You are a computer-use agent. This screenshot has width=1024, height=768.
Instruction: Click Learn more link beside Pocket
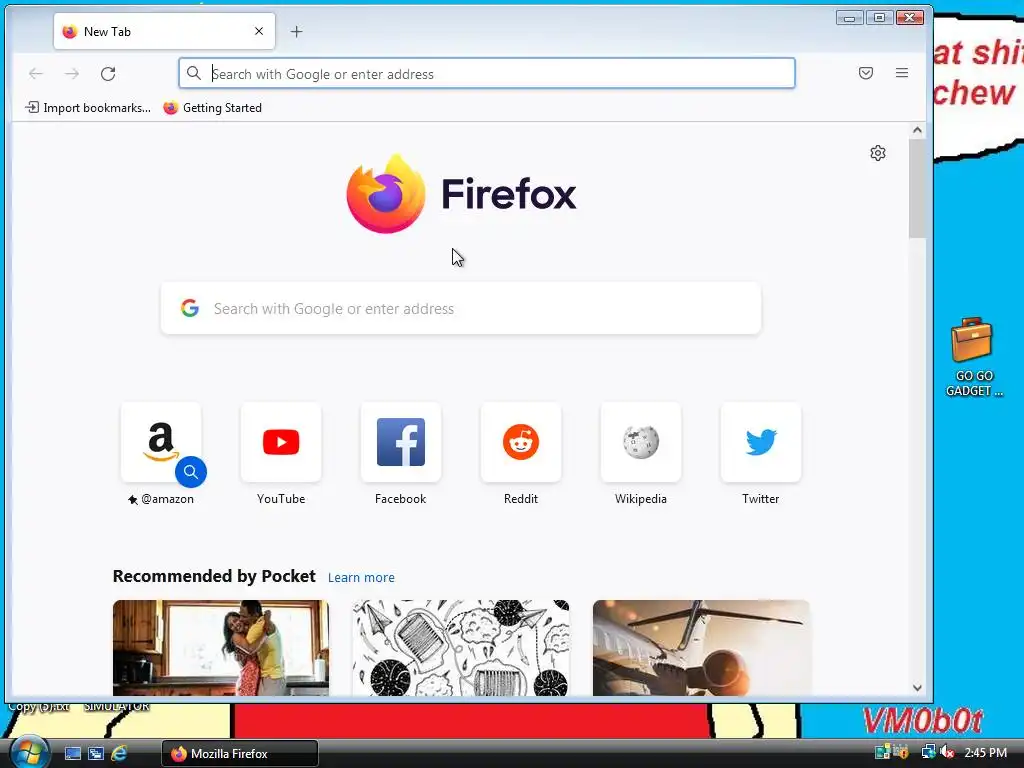[x=361, y=577]
